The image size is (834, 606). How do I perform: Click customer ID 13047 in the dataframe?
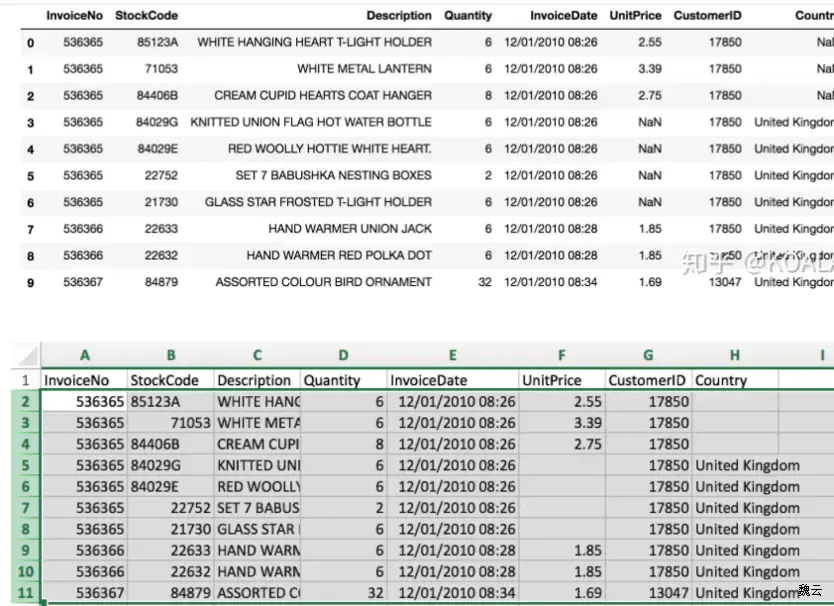click(x=725, y=281)
